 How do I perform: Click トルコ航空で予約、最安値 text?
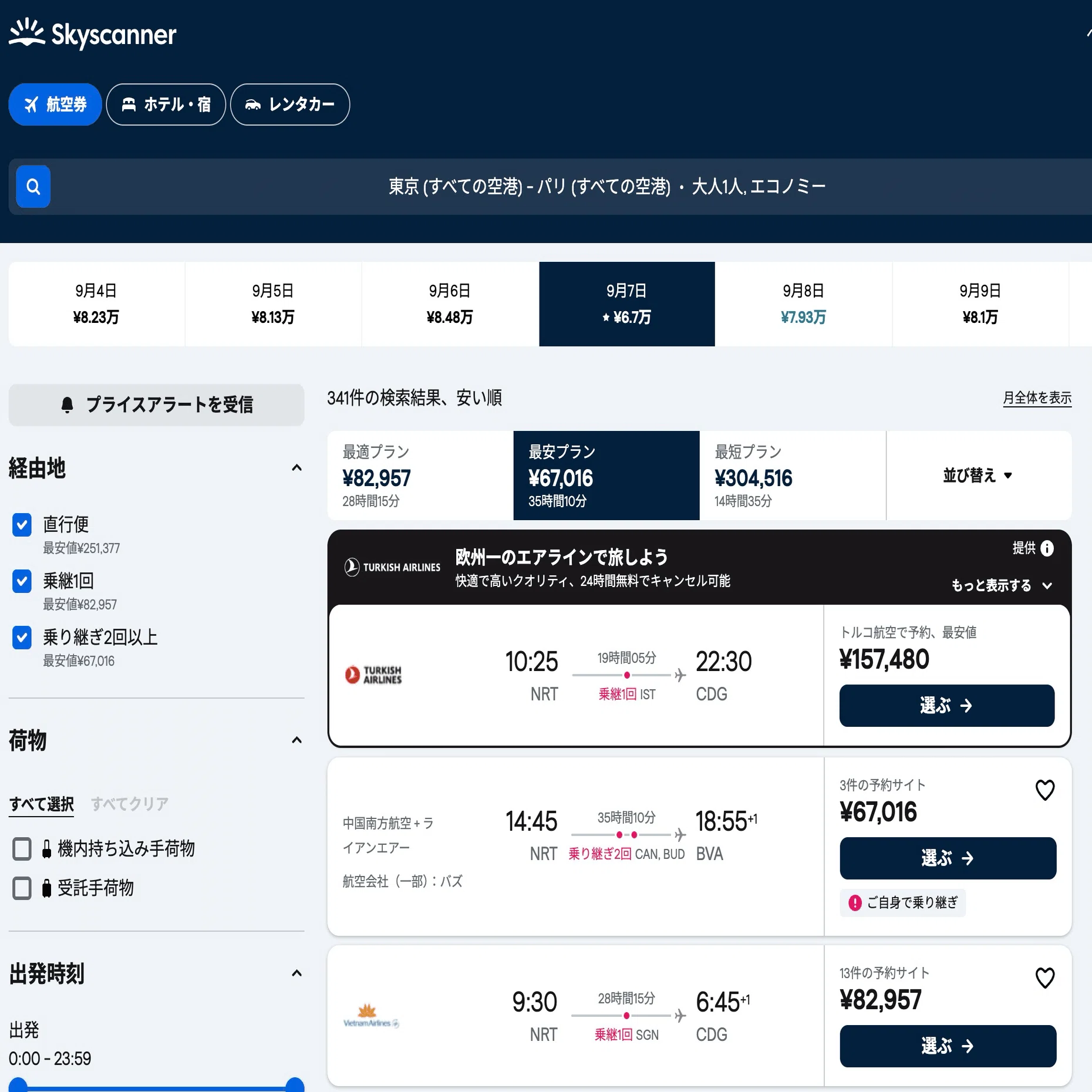[908, 633]
